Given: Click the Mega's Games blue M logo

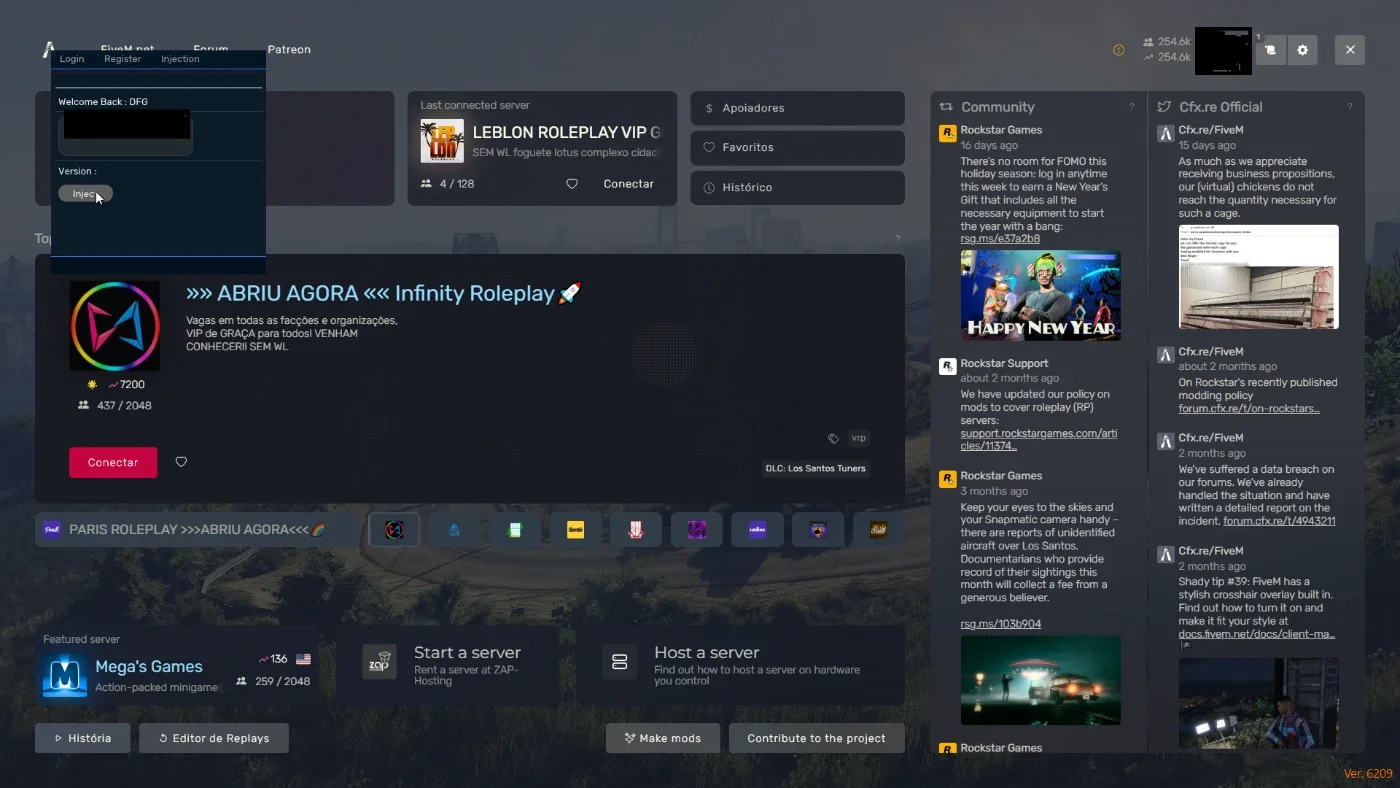Looking at the screenshot, I should pyautogui.click(x=65, y=675).
